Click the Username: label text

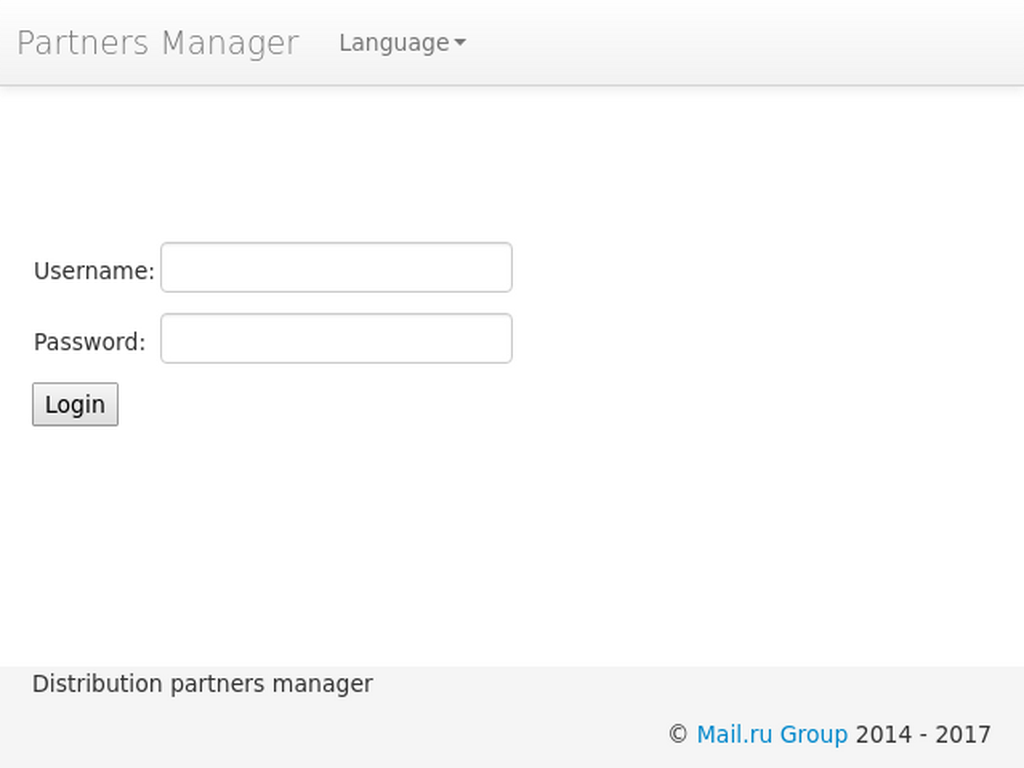pos(94,270)
